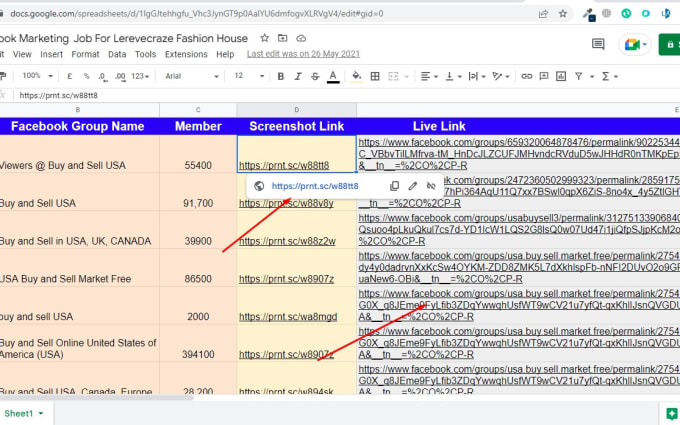Image resolution: width=680 pixels, height=425 pixels.
Task: Format as percent
Action: pos(86,76)
